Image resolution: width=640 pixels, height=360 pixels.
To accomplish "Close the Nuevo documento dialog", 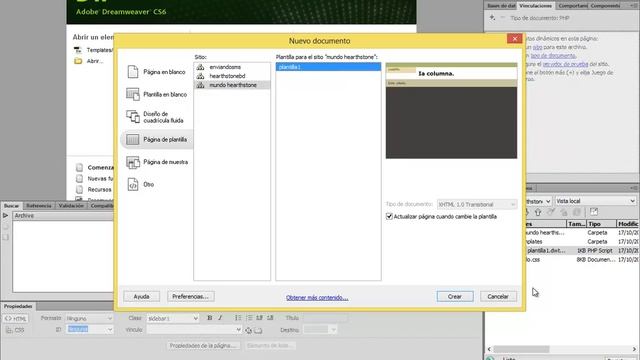I will (514, 38).
